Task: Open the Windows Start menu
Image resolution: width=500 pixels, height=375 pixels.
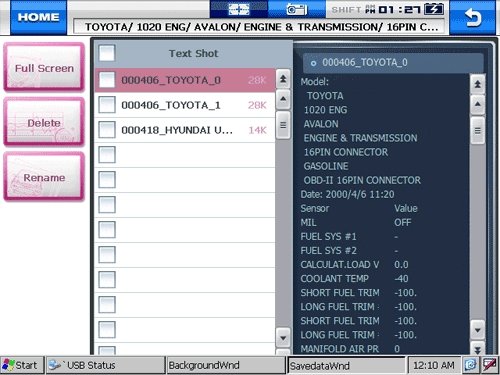Action: tap(22, 365)
